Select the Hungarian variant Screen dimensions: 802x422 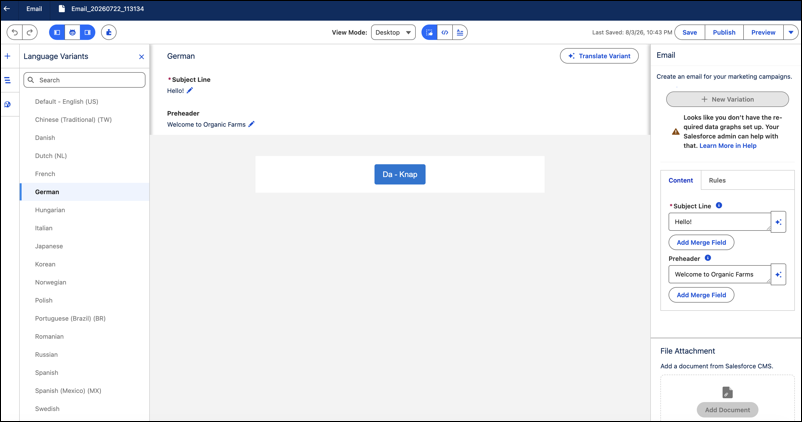[x=84, y=210]
